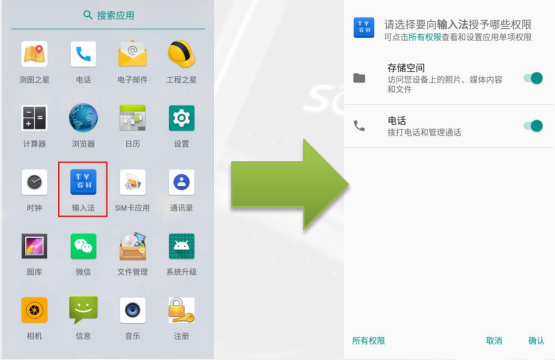
Task: Click the TYGH icon in permission dialog
Action: [364, 27]
